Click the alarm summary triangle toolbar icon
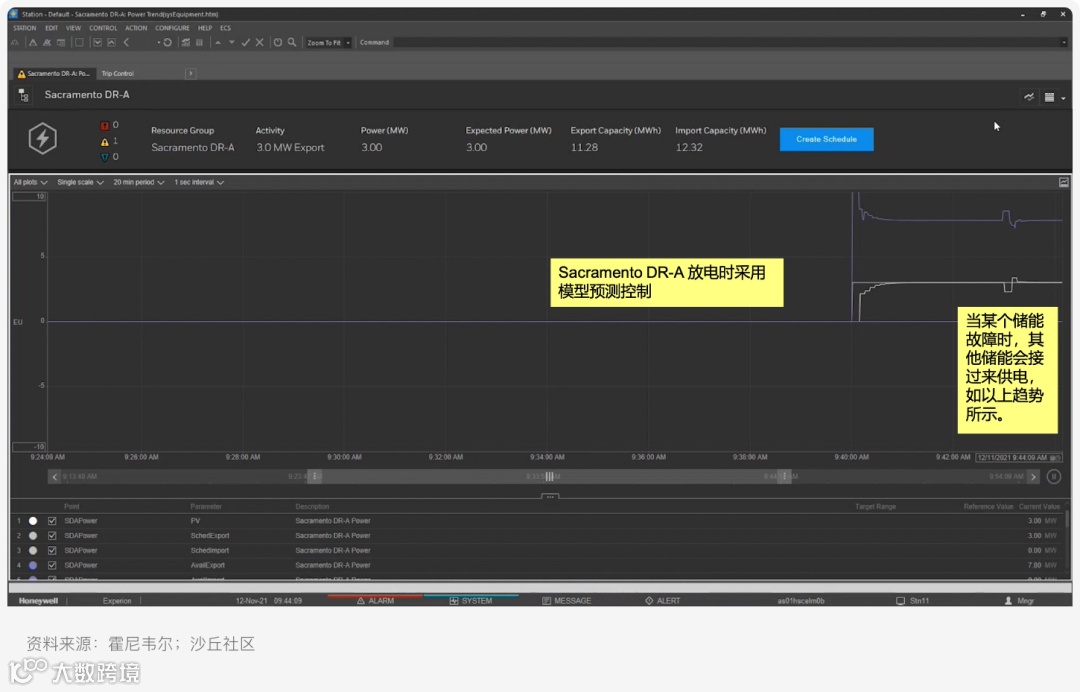This screenshot has width=1080, height=692. (x=32, y=43)
